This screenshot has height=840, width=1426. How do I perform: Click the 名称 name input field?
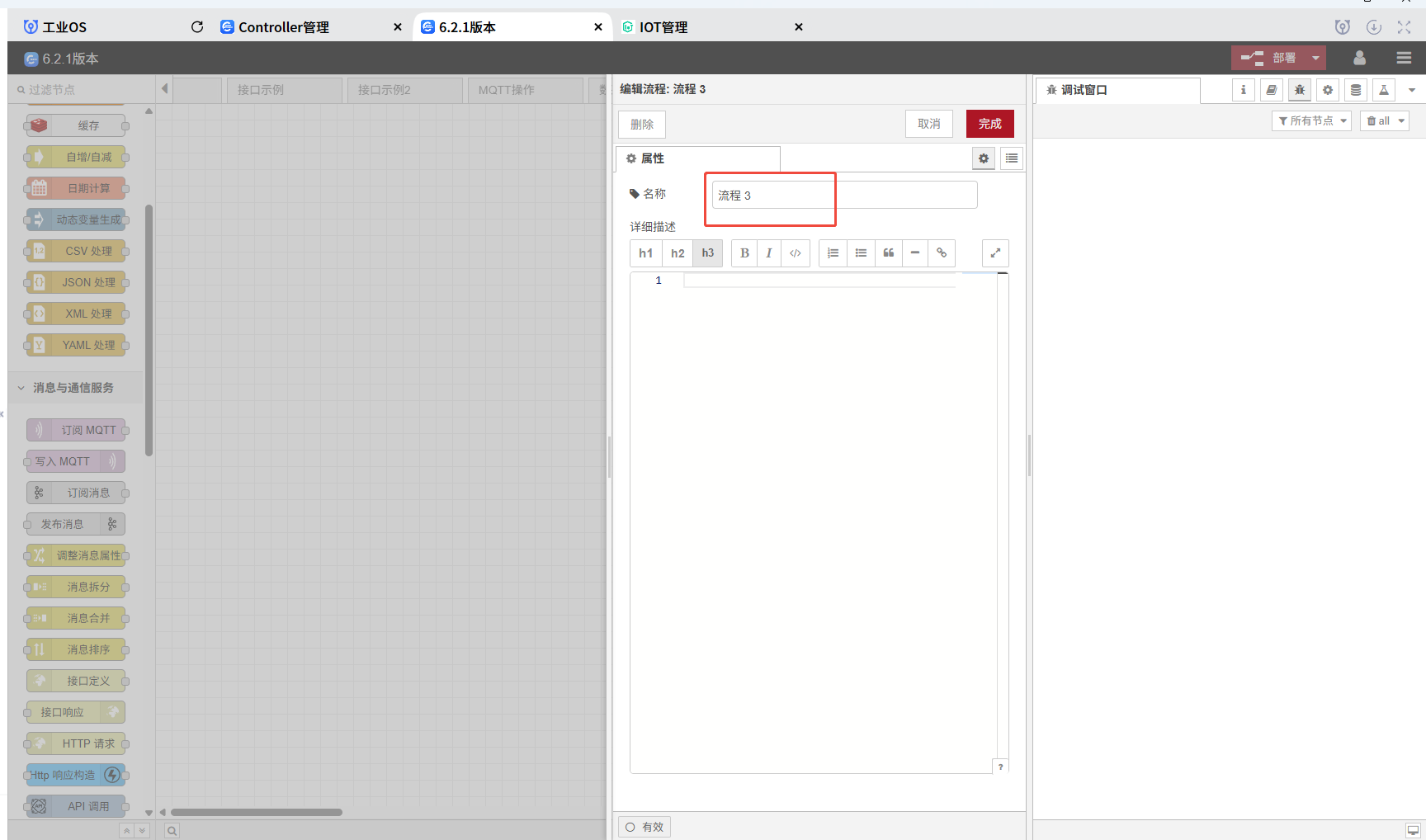click(843, 196)
